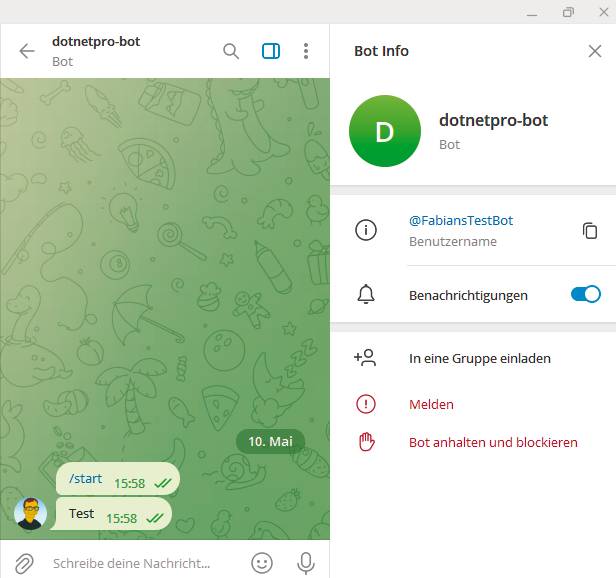Screen dimensions: 616x578
Task: Open the @FabiansTestBot username link
Action: pos(461,220)
